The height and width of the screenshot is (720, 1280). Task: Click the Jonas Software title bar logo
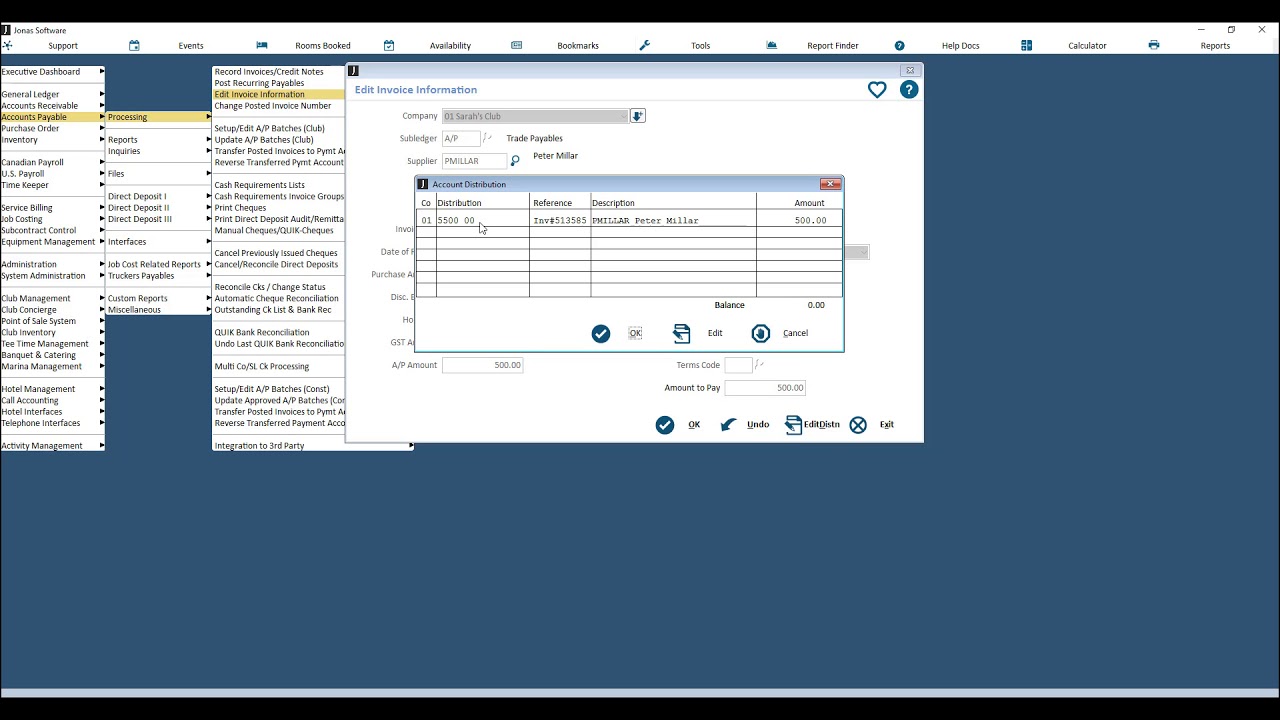(6, 30)
